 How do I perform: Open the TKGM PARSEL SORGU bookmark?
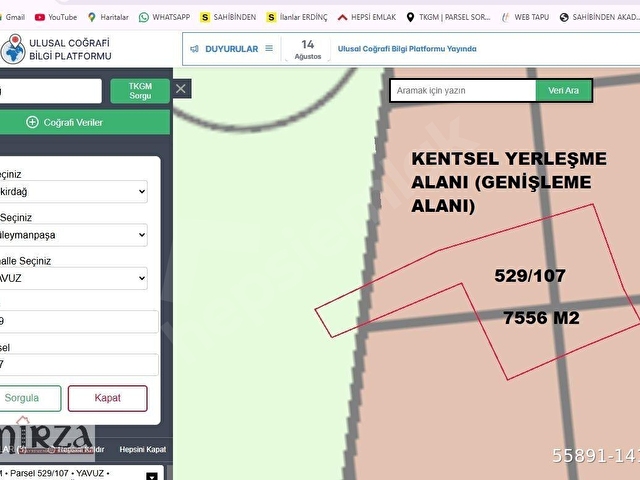coord(449,17)
